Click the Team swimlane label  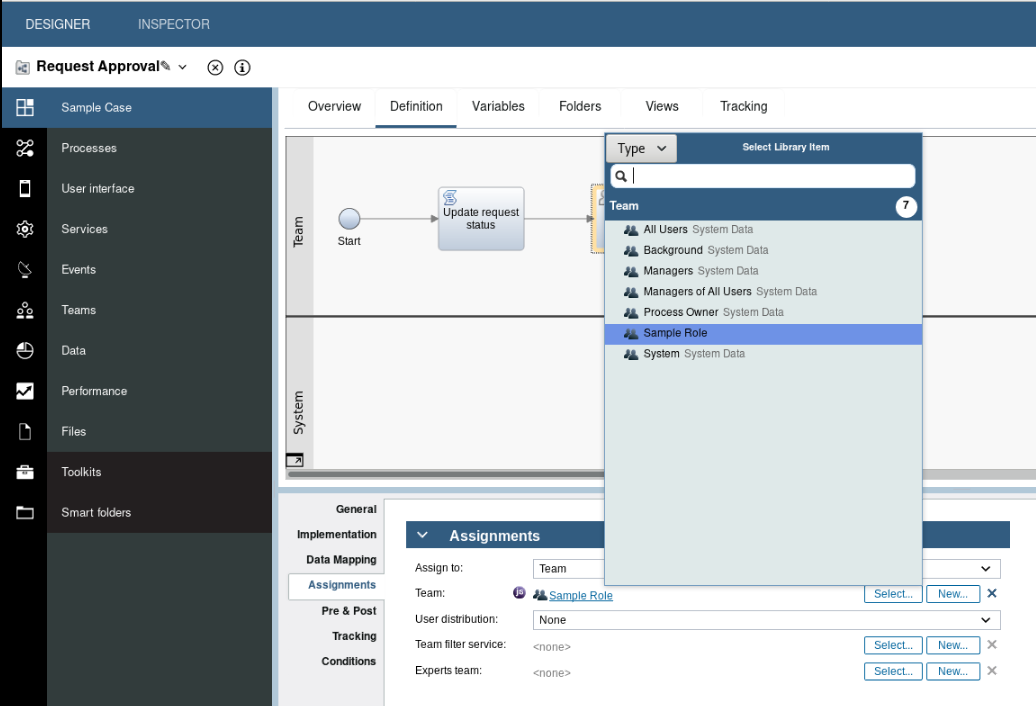[299, 231]
